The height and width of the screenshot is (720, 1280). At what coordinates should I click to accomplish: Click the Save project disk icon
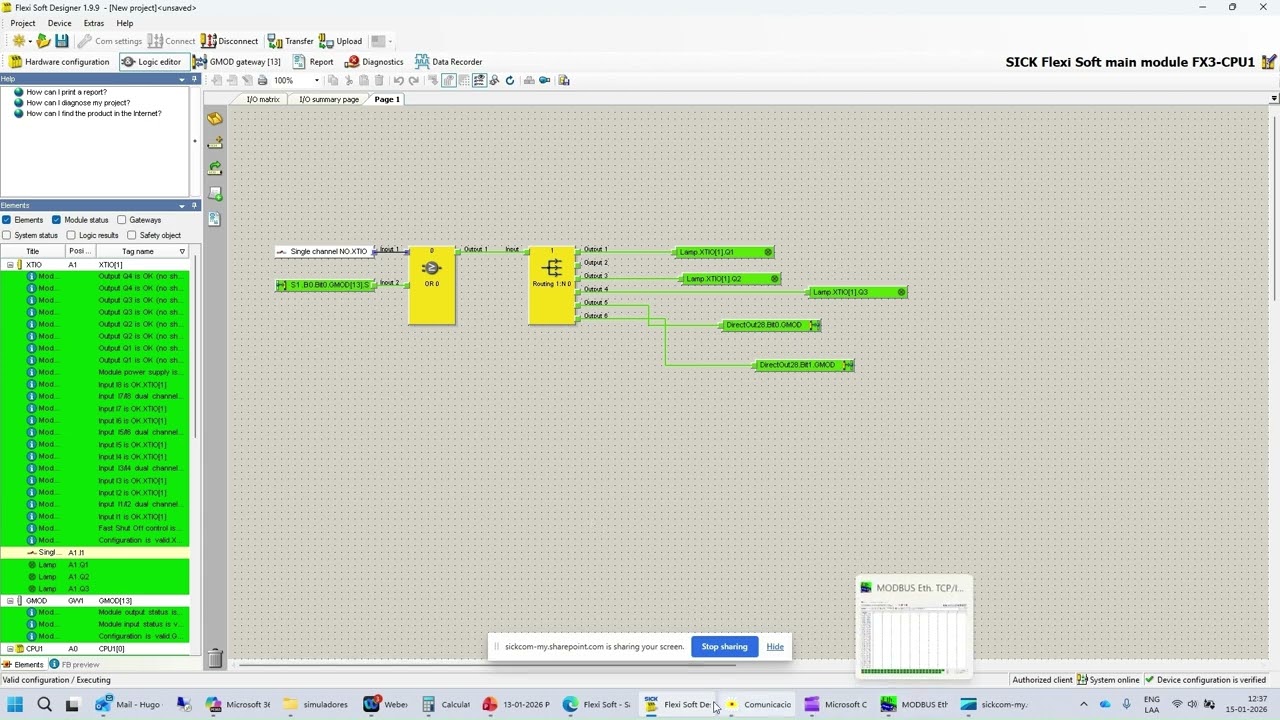[x=62, y=41]
